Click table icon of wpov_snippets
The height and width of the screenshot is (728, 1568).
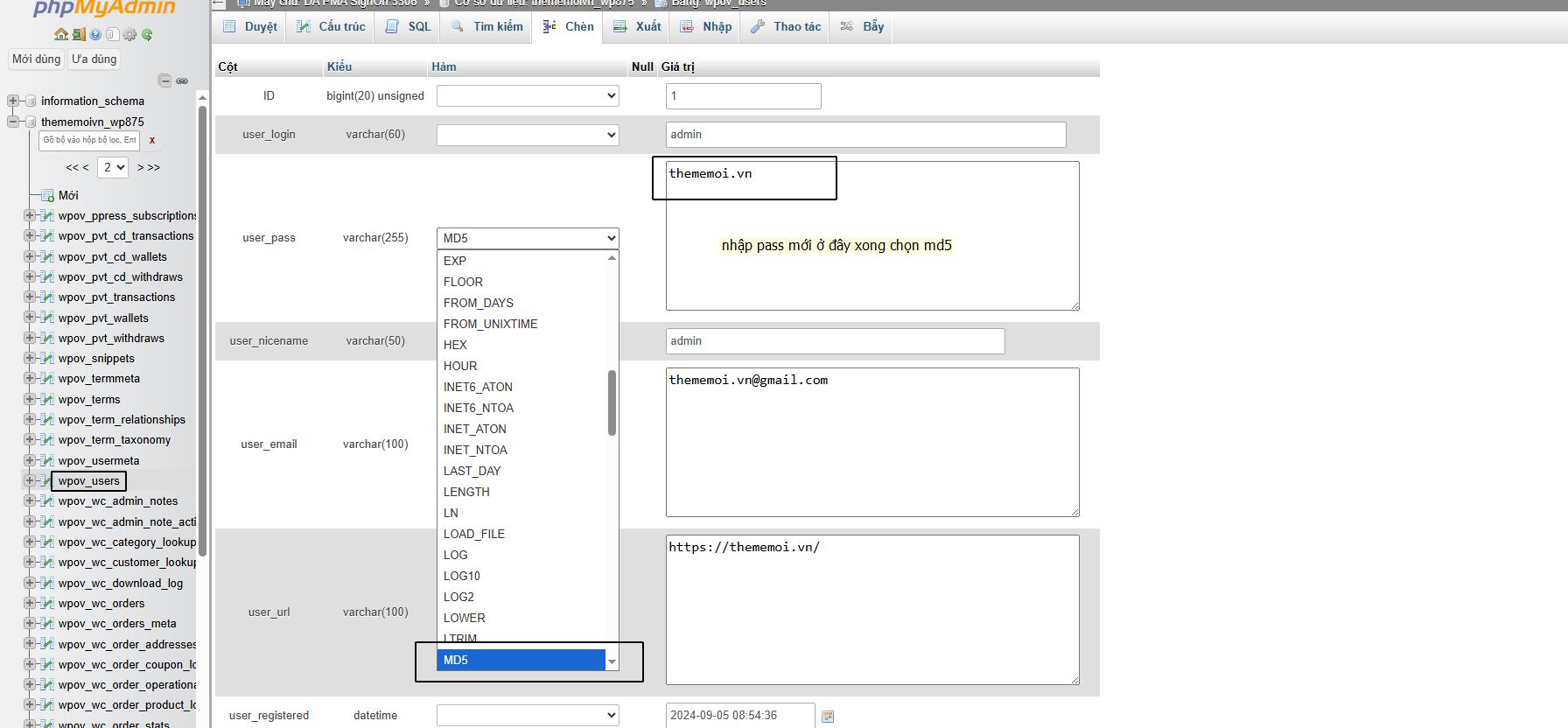pyautogui.click(x=47, y=358)
